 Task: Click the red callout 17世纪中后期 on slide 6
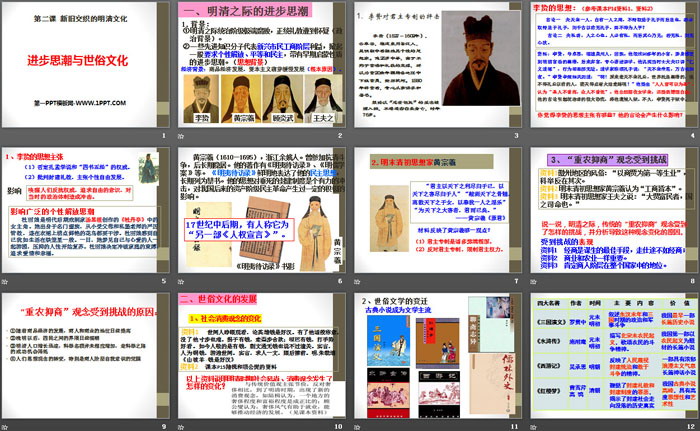tap(240, 232)
